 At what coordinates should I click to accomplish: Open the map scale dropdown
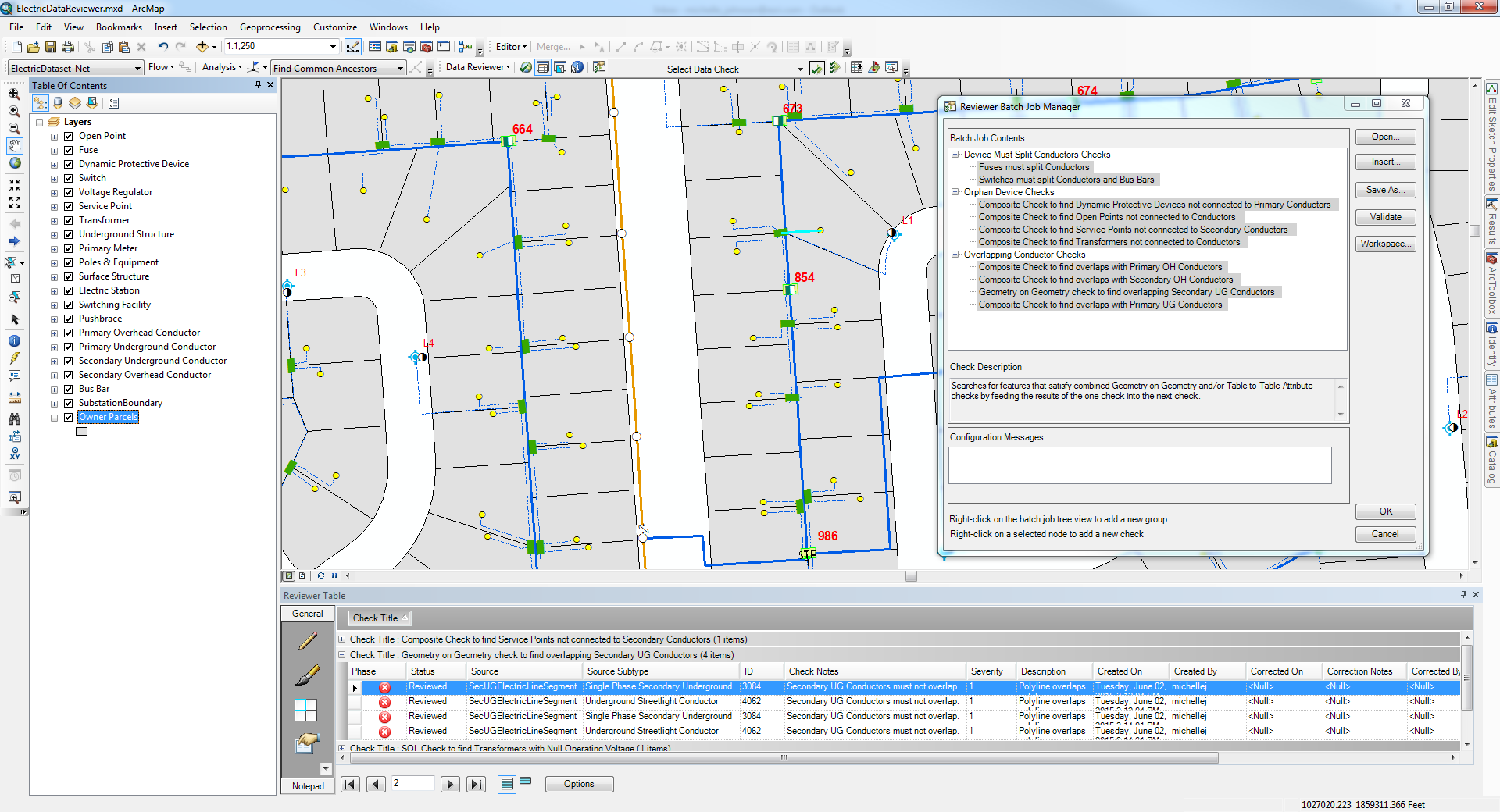coord(334,47)
